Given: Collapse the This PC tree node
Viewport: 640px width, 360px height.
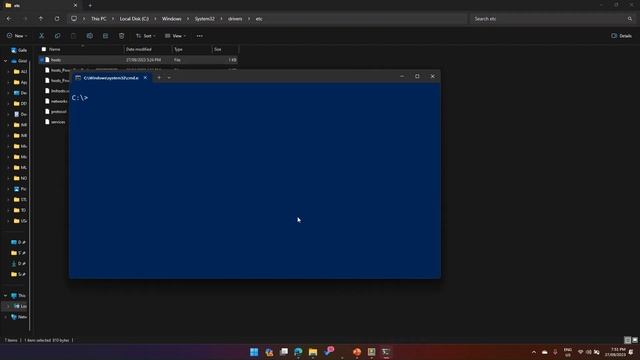Looking at the screenshot, I should [x=5, y=296].
